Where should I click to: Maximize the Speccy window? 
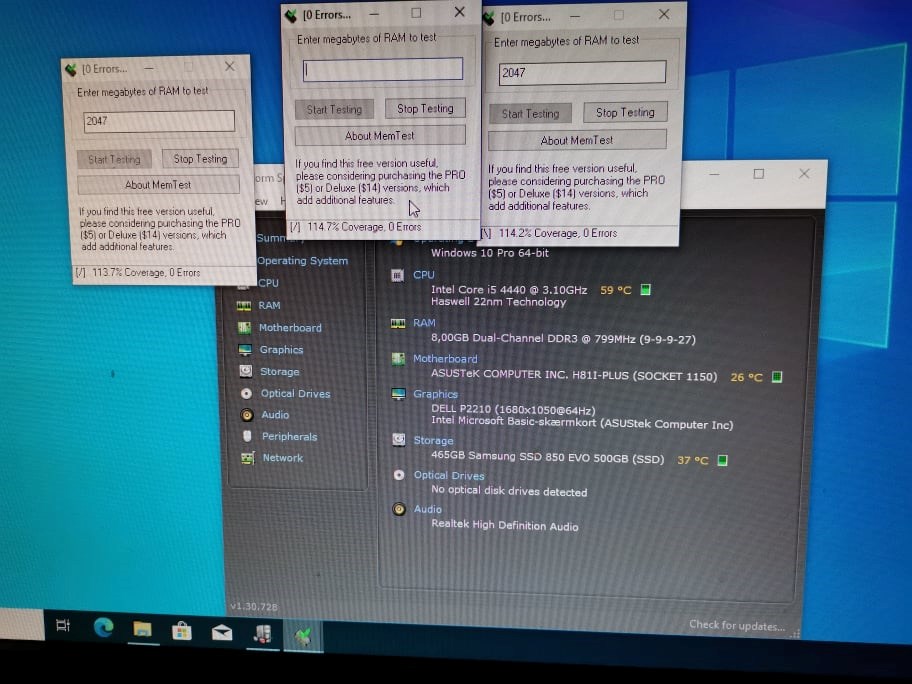(x=758, y=173)
